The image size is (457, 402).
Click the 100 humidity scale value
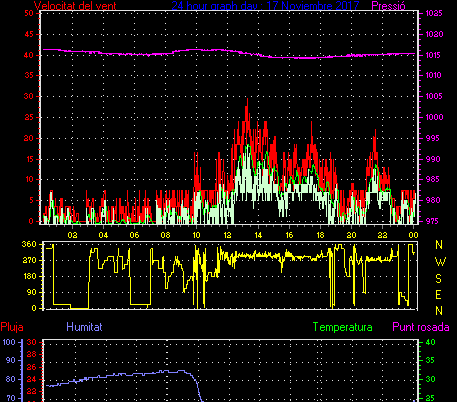(x=9, y=342)
